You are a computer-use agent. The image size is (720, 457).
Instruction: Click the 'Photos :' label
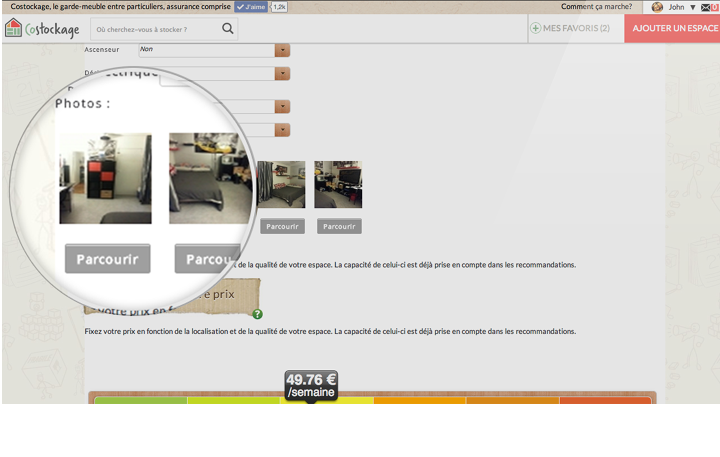(83, 104)
